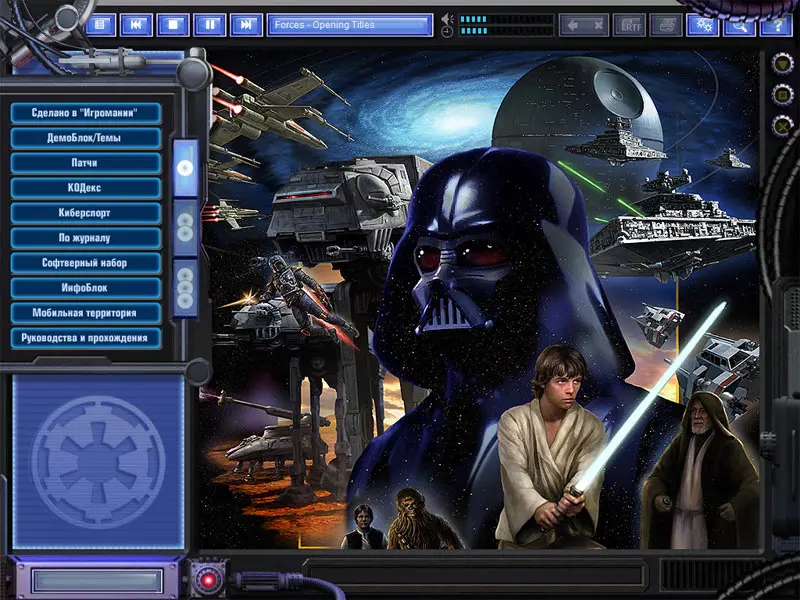Click the Imperial emblem info panel

(x=98, y=462)
